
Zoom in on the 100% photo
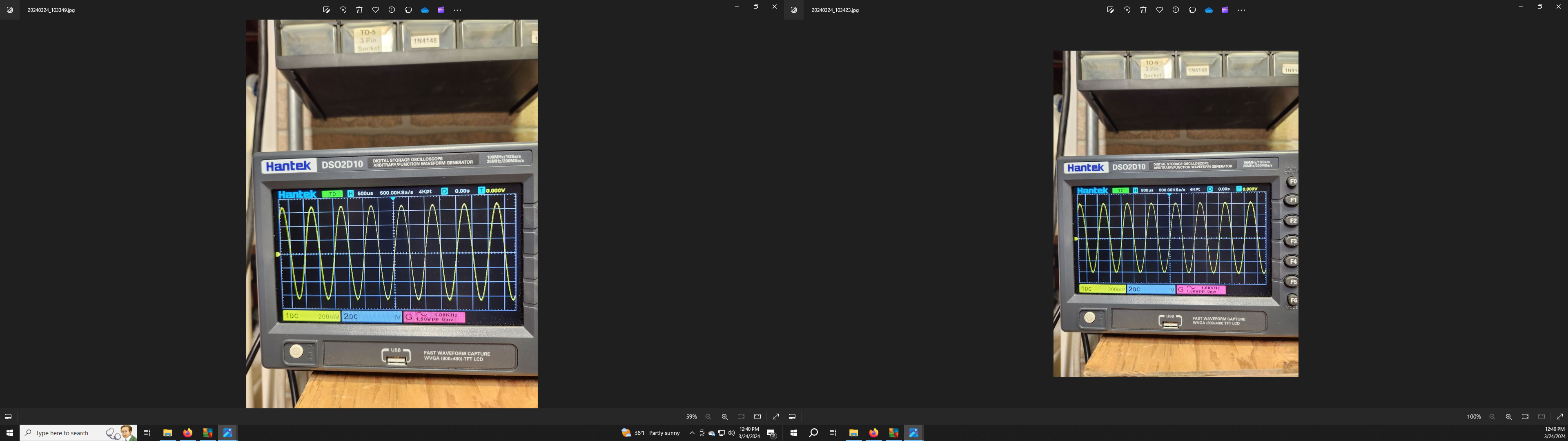[1508, 416]
